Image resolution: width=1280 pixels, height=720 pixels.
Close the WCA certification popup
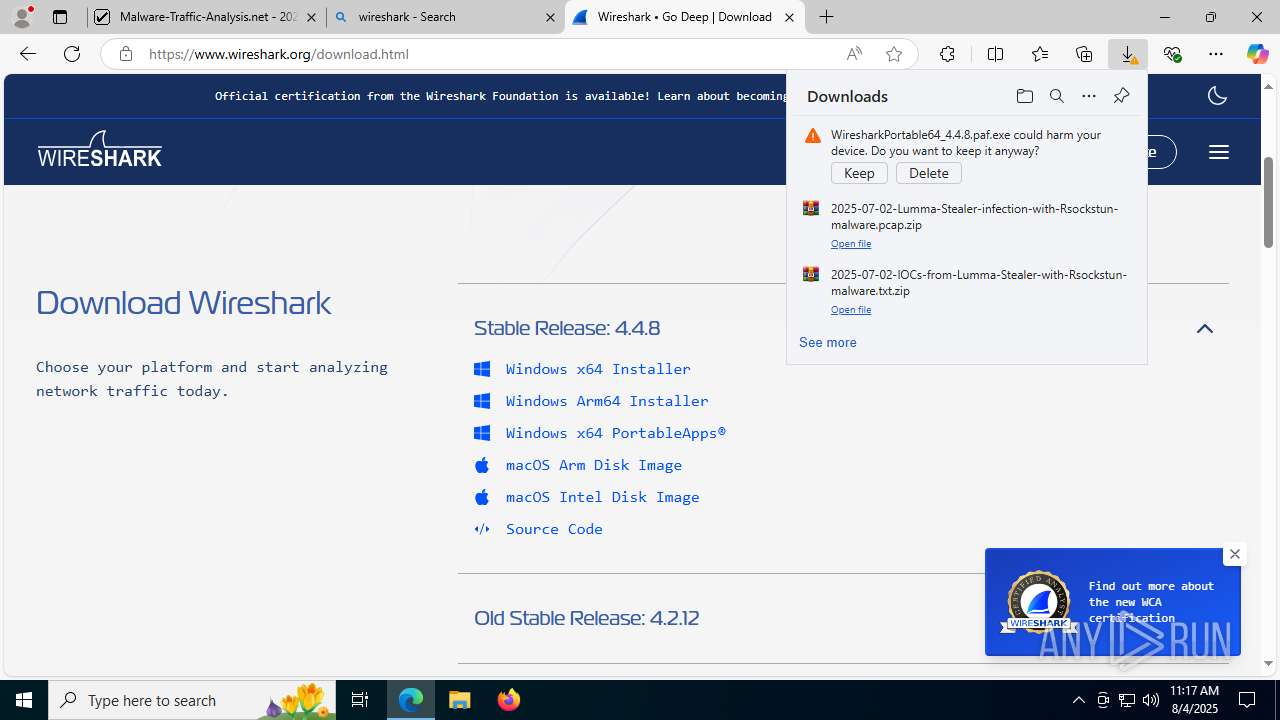1234,554
